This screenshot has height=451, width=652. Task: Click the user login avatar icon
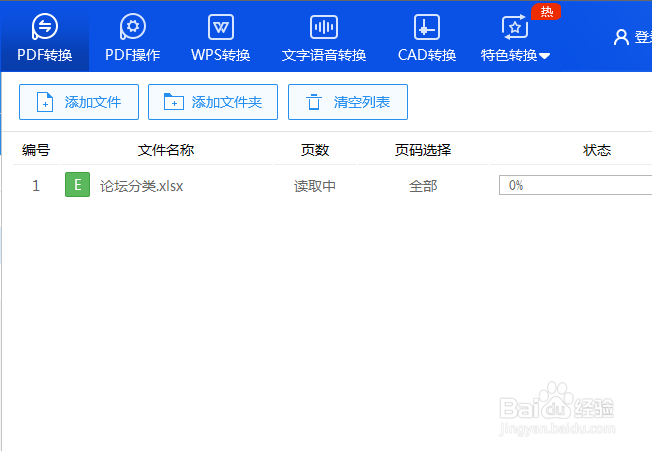pos(621,37)
